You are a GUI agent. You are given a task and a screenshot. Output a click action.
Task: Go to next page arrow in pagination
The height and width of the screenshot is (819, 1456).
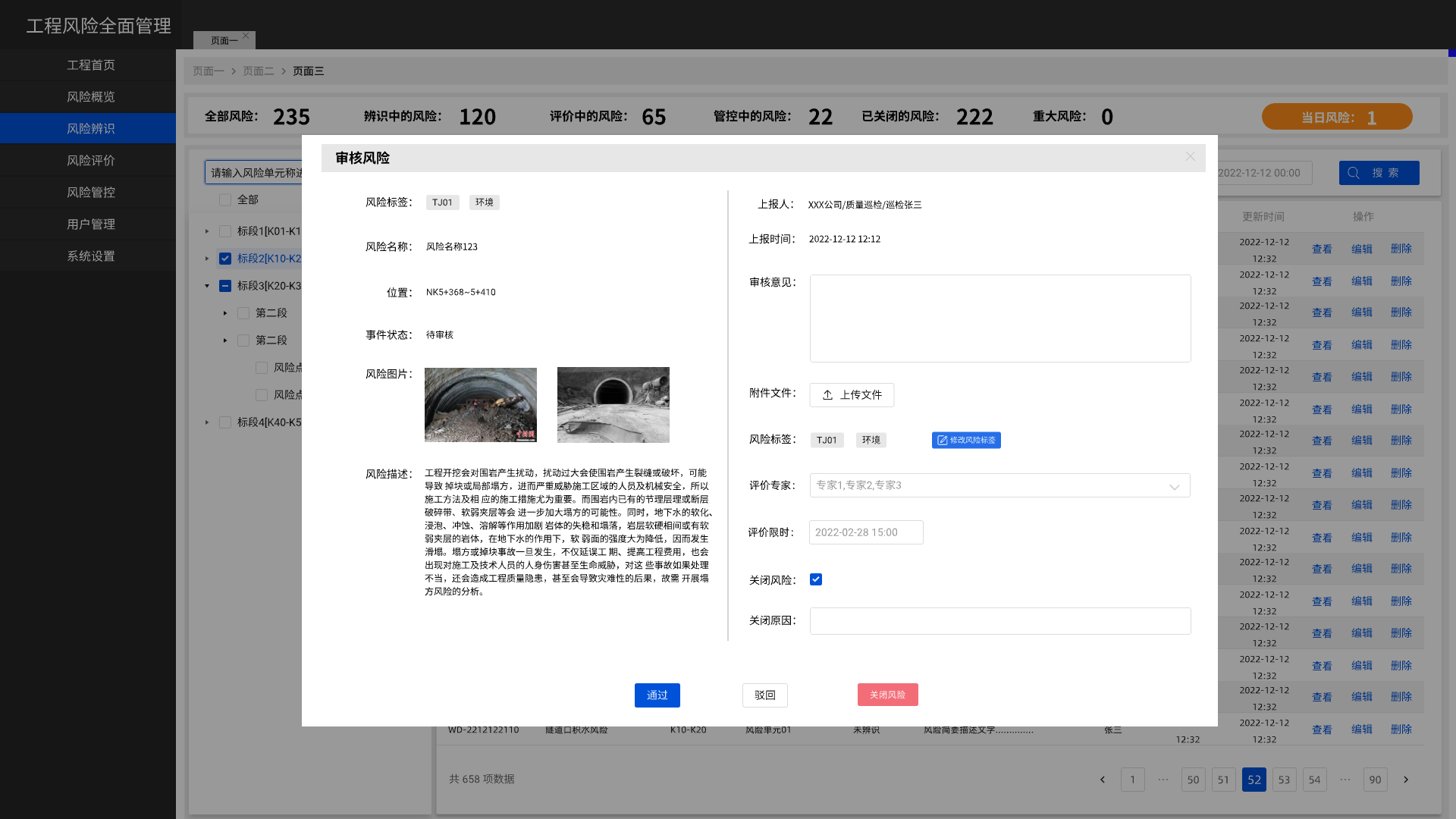[1406, 780]
